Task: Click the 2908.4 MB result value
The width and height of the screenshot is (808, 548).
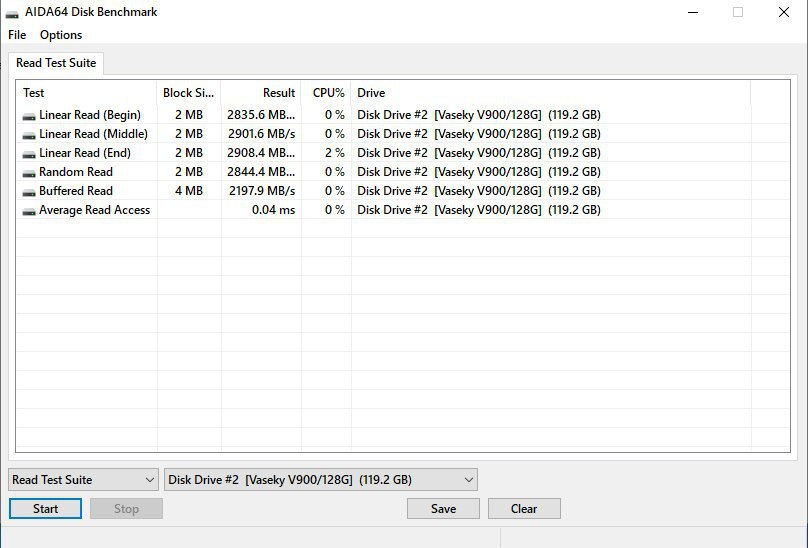Action: 261,153
